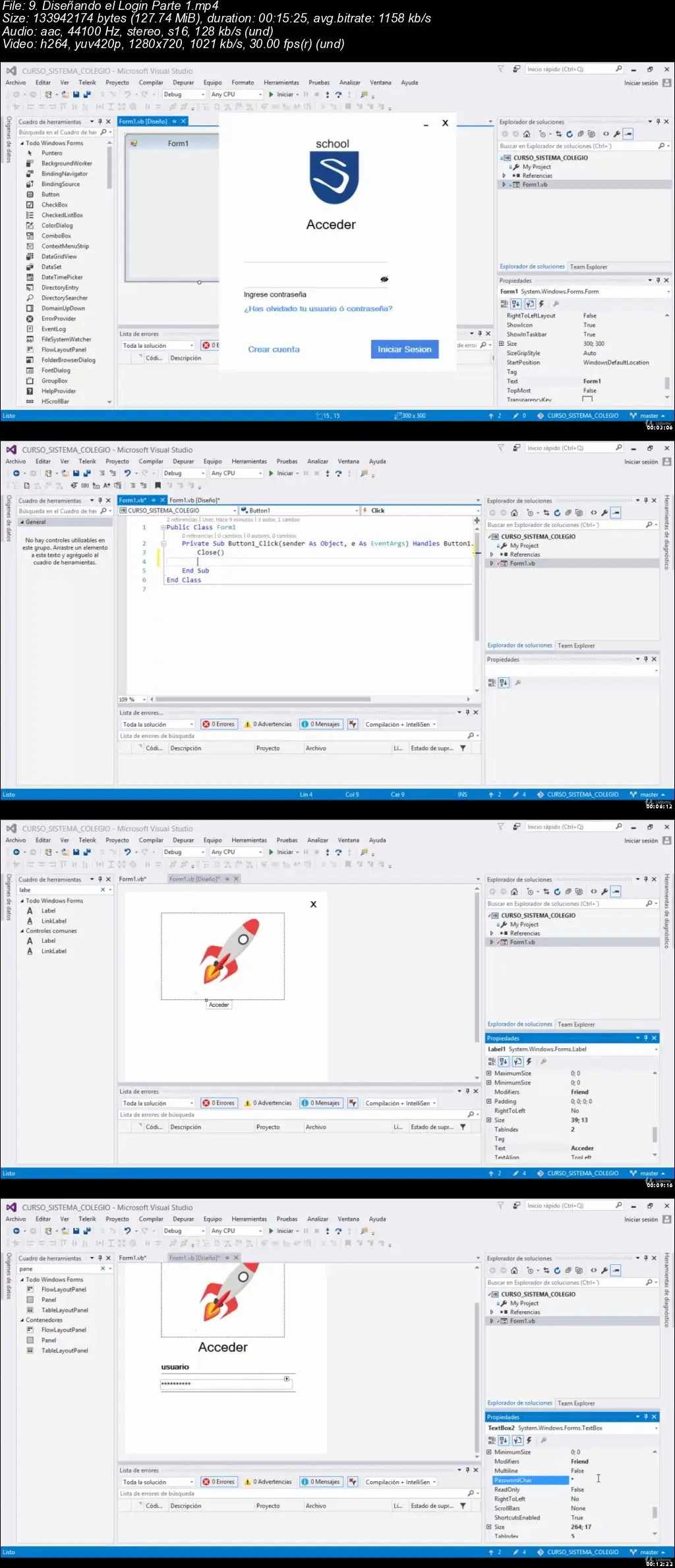Clear the 'labe' toolbox search box
675x1568 pixels.
pos(103,890)
